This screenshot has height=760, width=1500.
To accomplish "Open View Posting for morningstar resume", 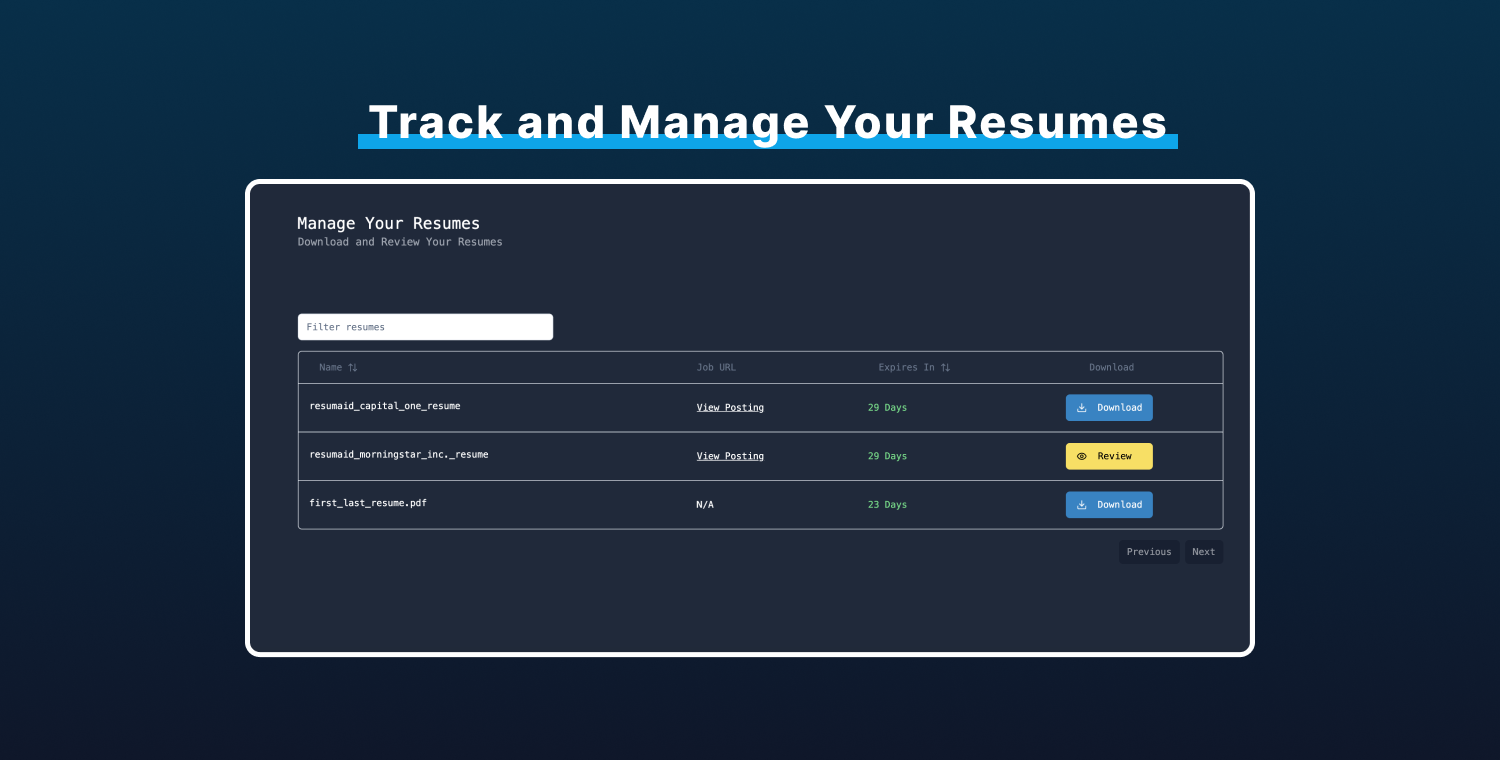I will click(730, 456).
